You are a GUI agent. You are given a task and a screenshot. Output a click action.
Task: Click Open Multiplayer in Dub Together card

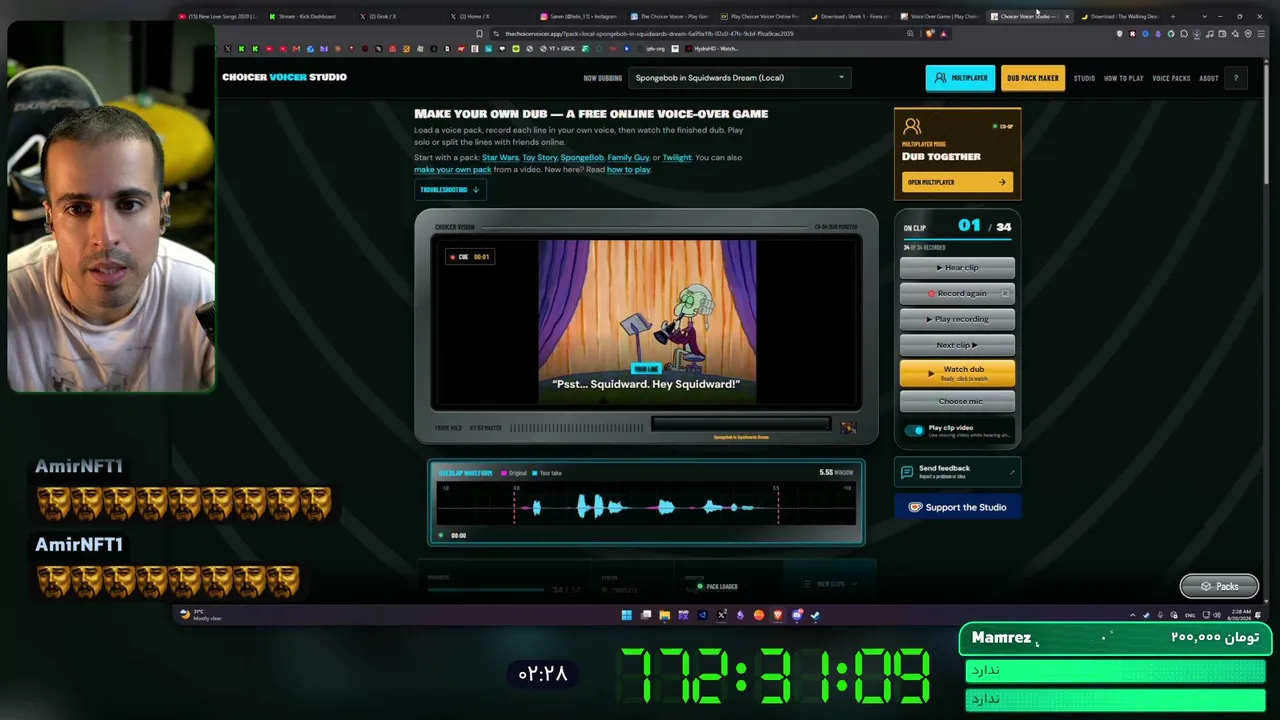[x=957, y=182]
